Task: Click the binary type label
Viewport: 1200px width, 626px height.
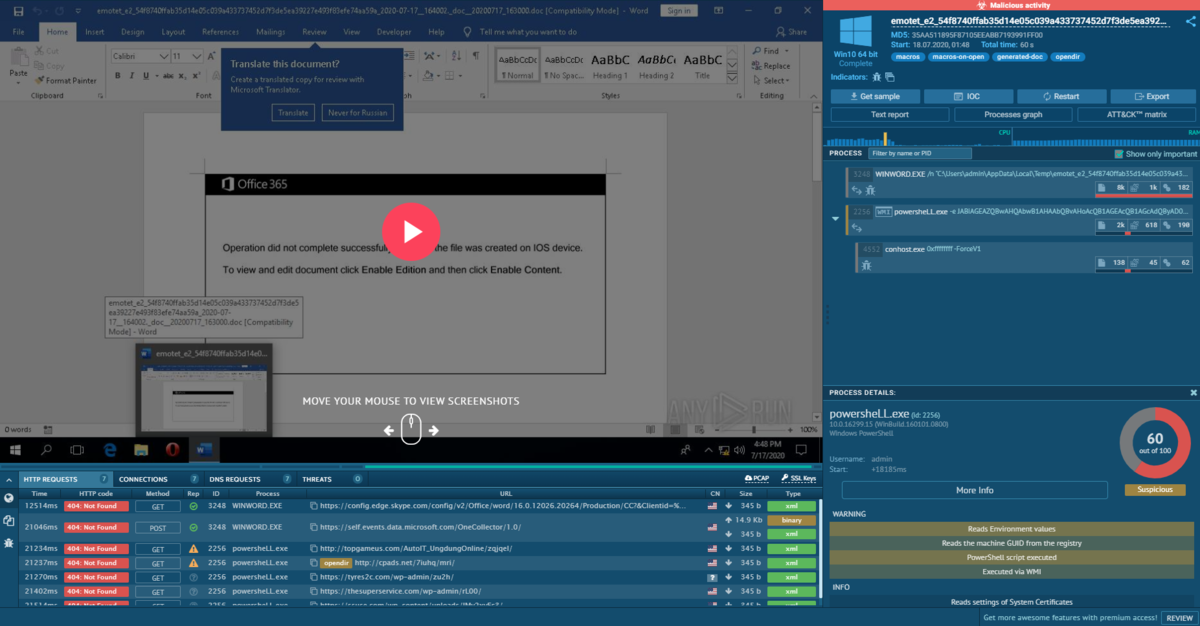Action: (x=793, y=520)
